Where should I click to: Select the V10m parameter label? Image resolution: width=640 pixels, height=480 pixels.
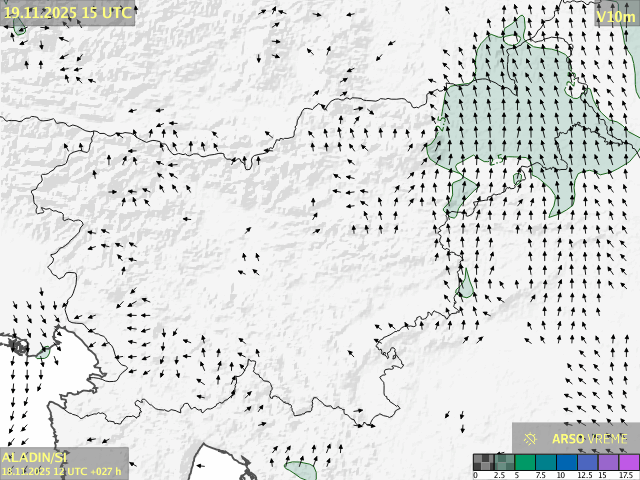[x=615, y=16]
